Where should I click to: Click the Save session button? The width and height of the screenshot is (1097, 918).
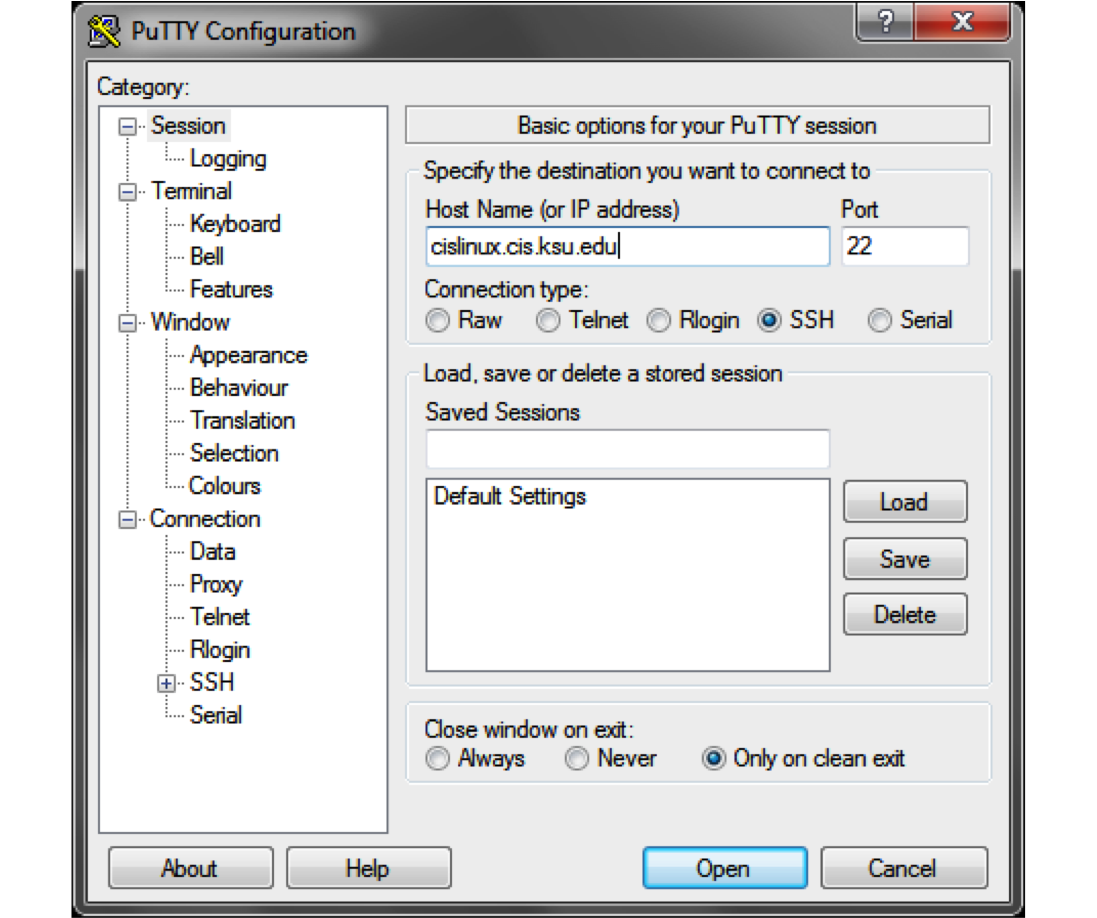click(905, 559)
